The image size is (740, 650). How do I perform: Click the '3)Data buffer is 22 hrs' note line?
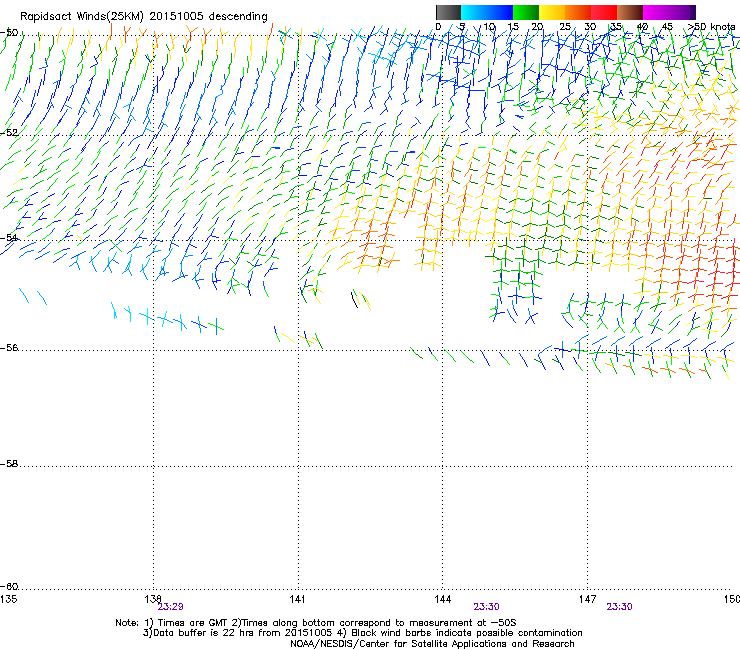(362, 633)
